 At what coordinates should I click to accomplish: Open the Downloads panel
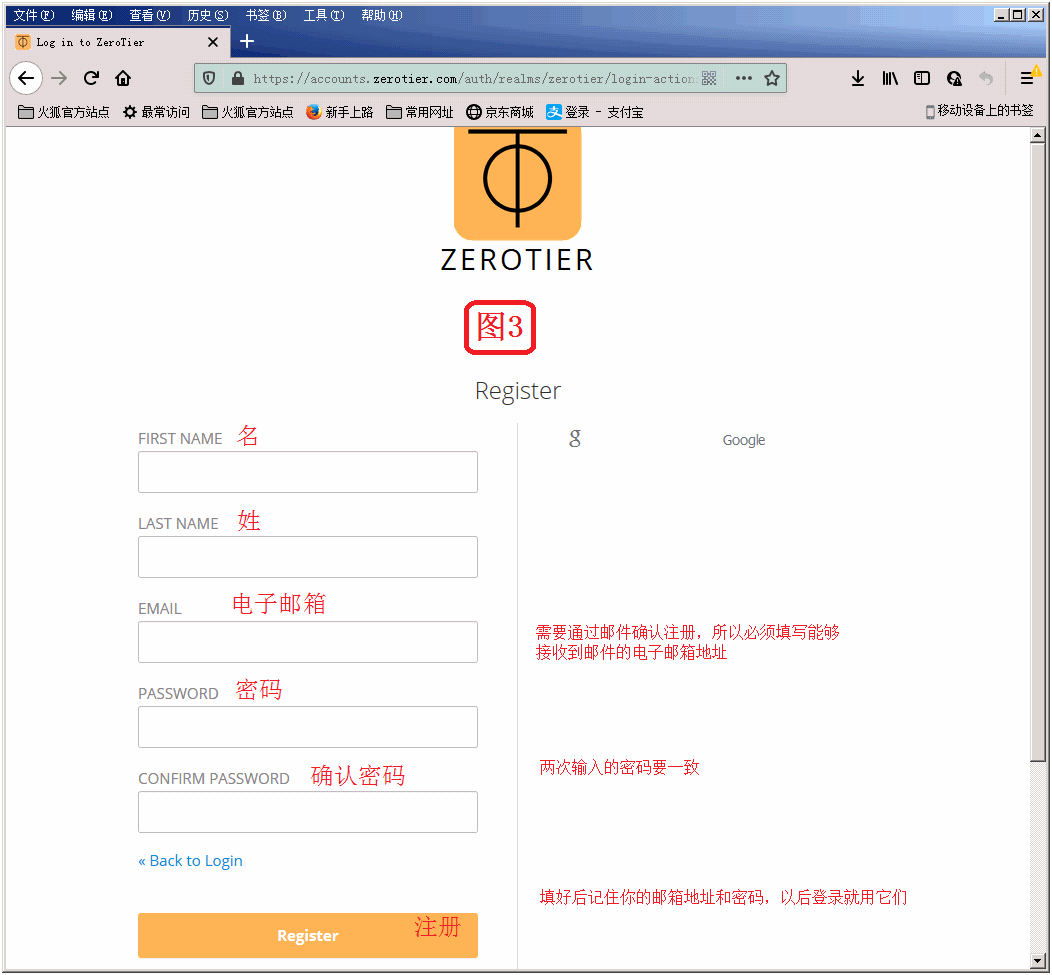[857, 79]
